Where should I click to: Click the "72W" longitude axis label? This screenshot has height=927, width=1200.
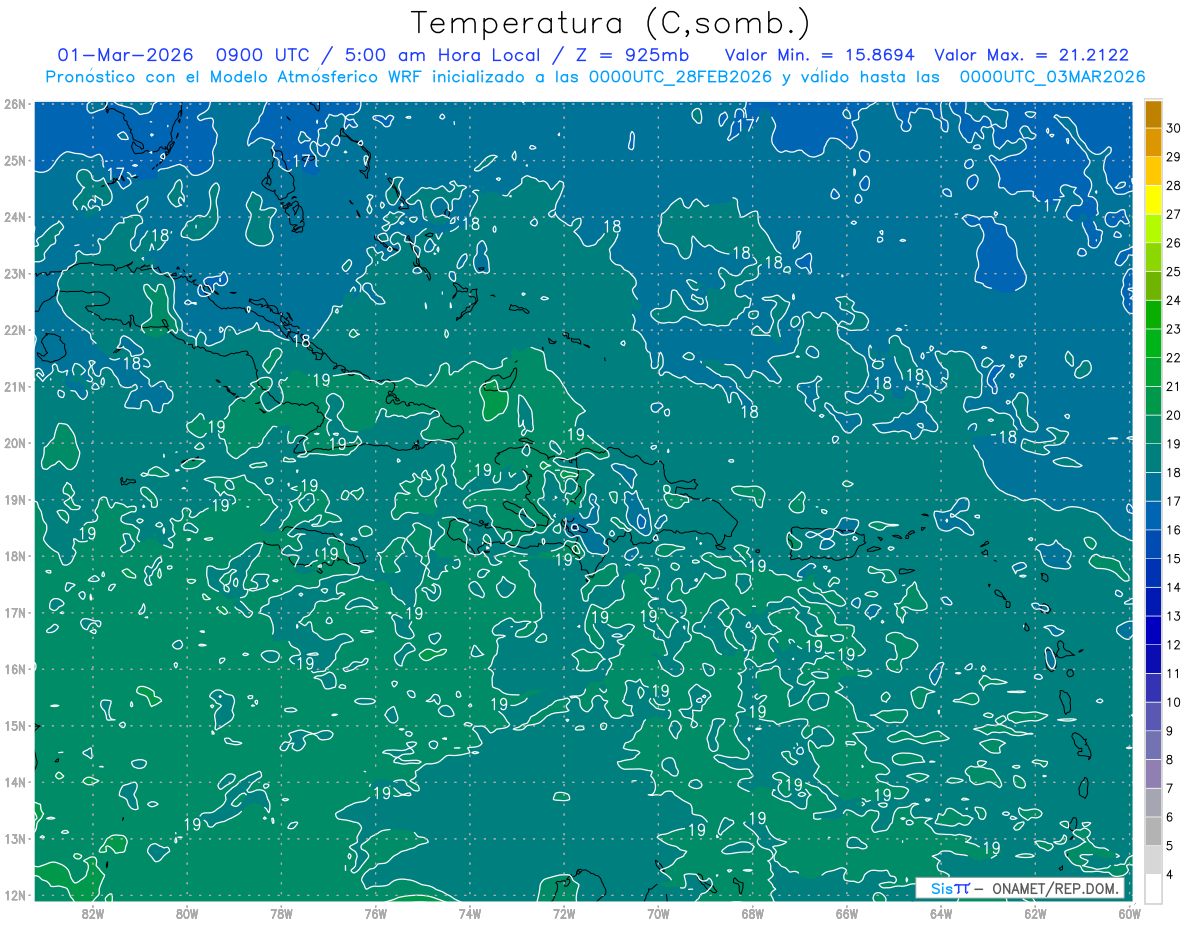[x=564, y=913]
